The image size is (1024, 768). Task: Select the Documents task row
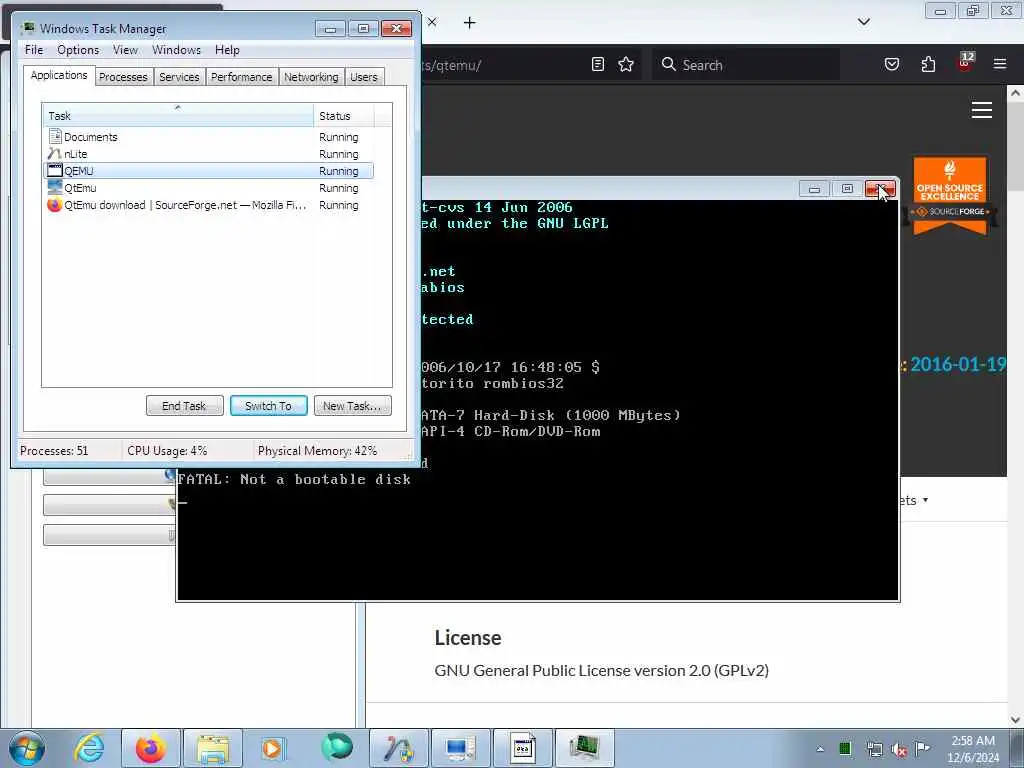tap(208, 137)
